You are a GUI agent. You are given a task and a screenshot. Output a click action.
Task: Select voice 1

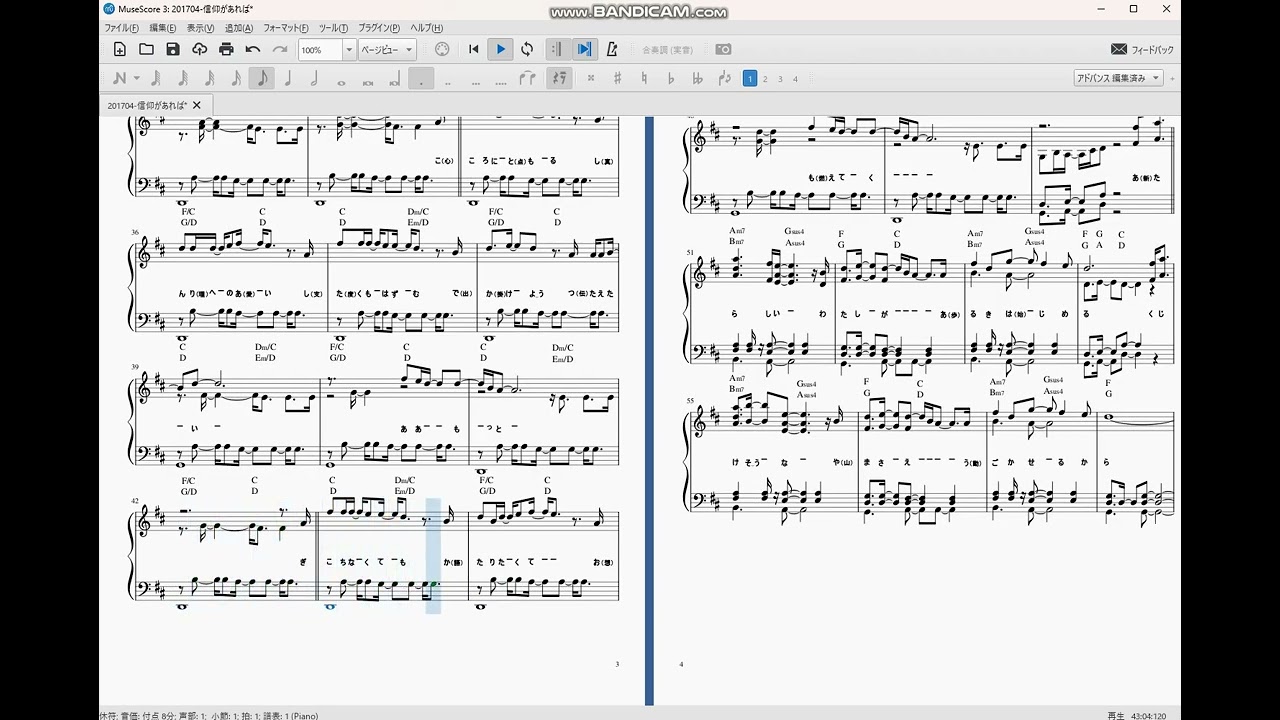tap(750, 78)
